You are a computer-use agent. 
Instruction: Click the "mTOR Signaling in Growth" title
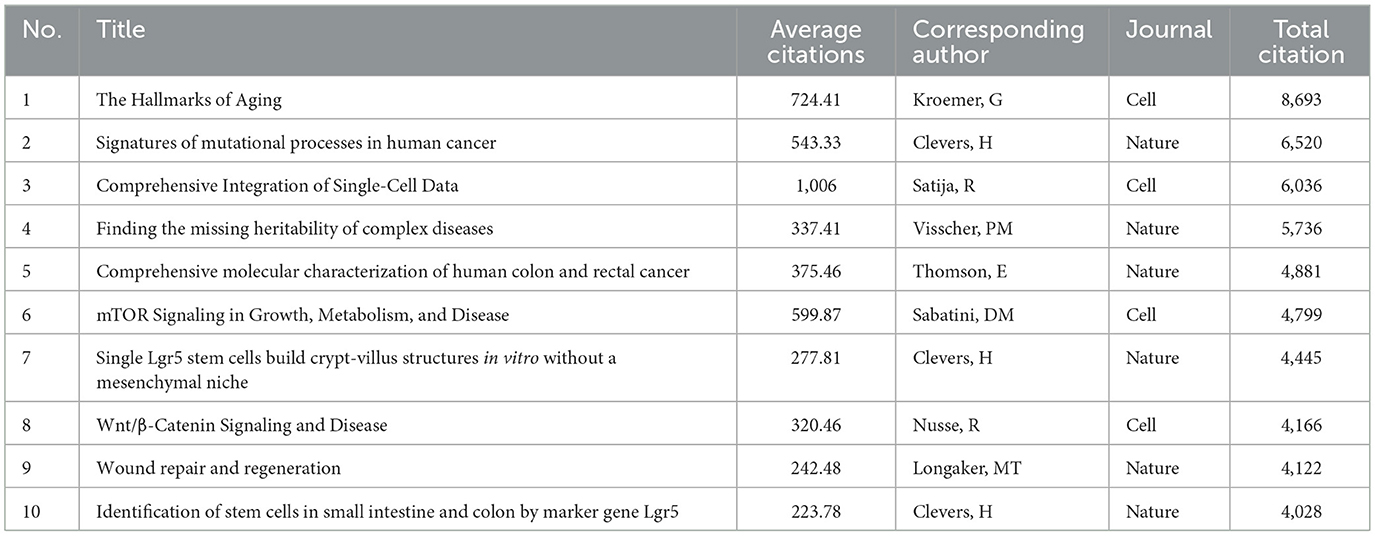(x=302, y=315)
